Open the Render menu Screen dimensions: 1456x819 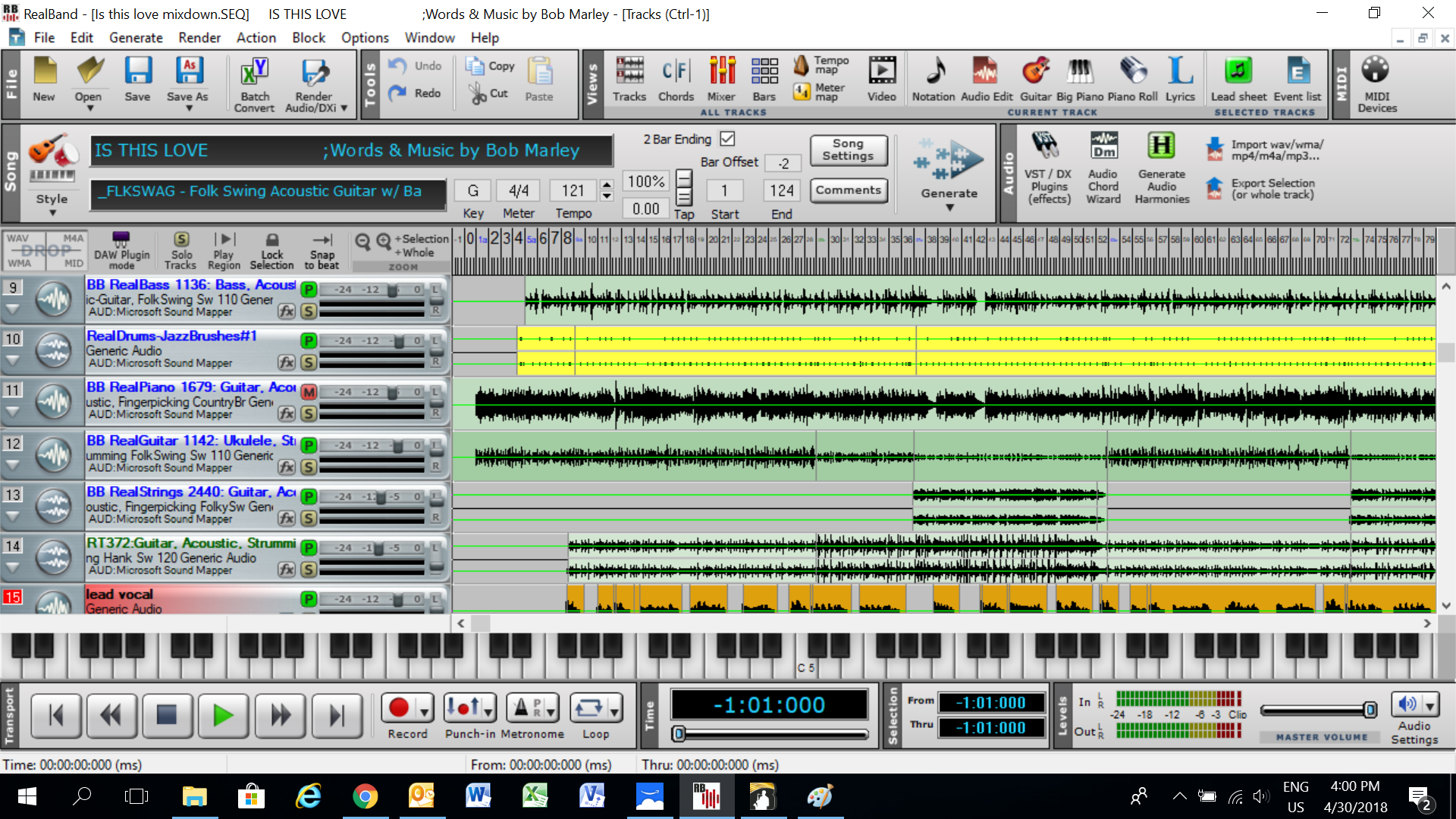coord(199,37)
